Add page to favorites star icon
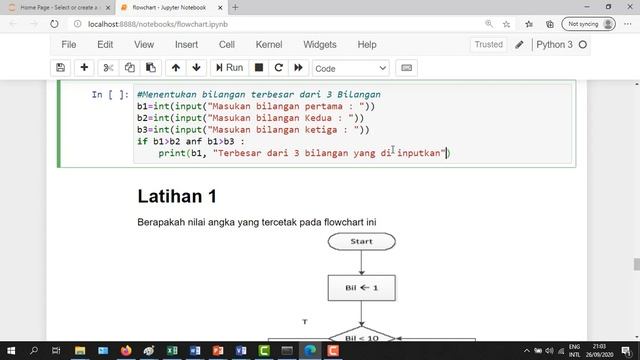Viewport: 640px width, 360px height. [507, 24]
